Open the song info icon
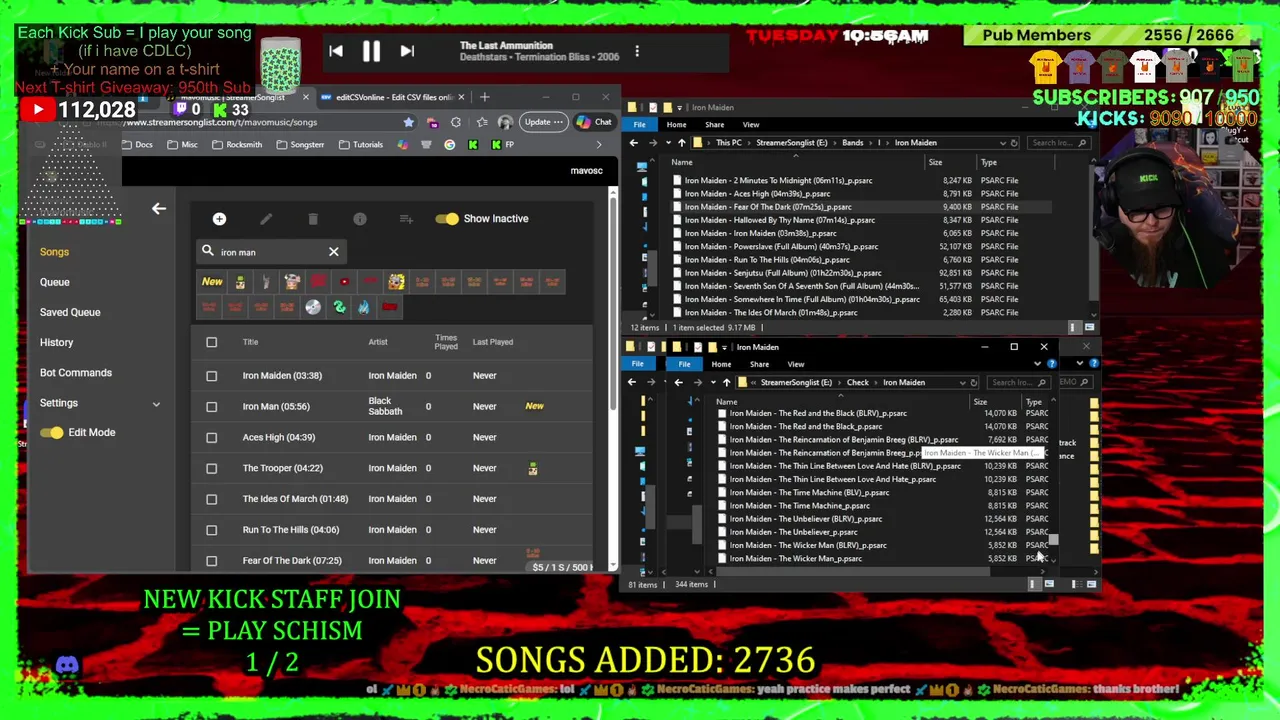 360,219
